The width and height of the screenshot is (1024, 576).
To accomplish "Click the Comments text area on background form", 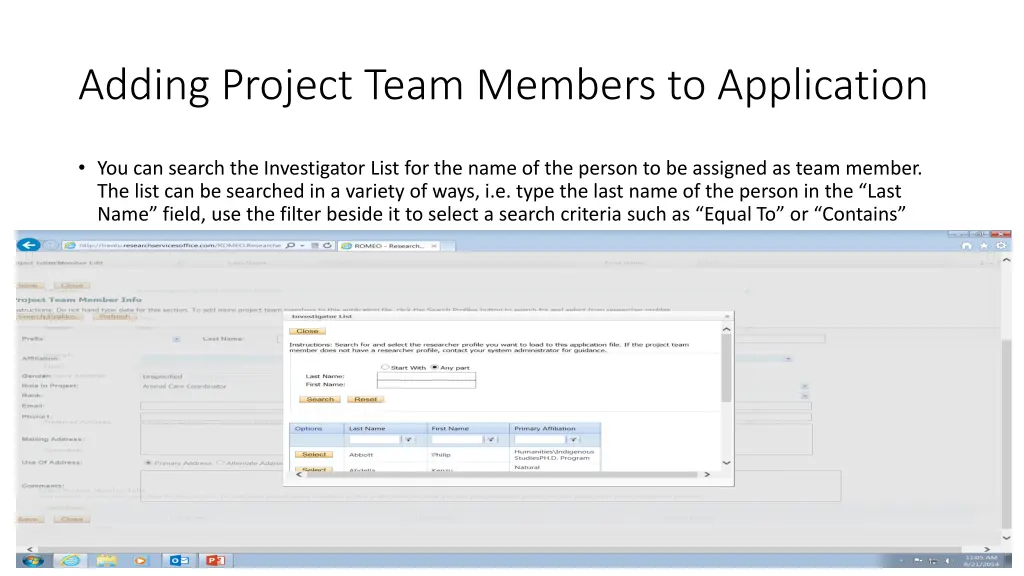I will pyautogui.click(x=490, y=486).
